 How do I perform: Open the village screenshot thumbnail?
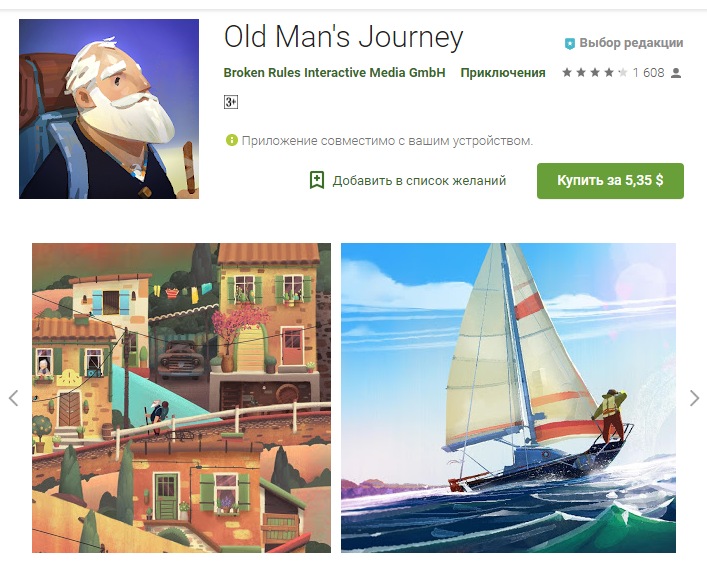coord(181,398)
